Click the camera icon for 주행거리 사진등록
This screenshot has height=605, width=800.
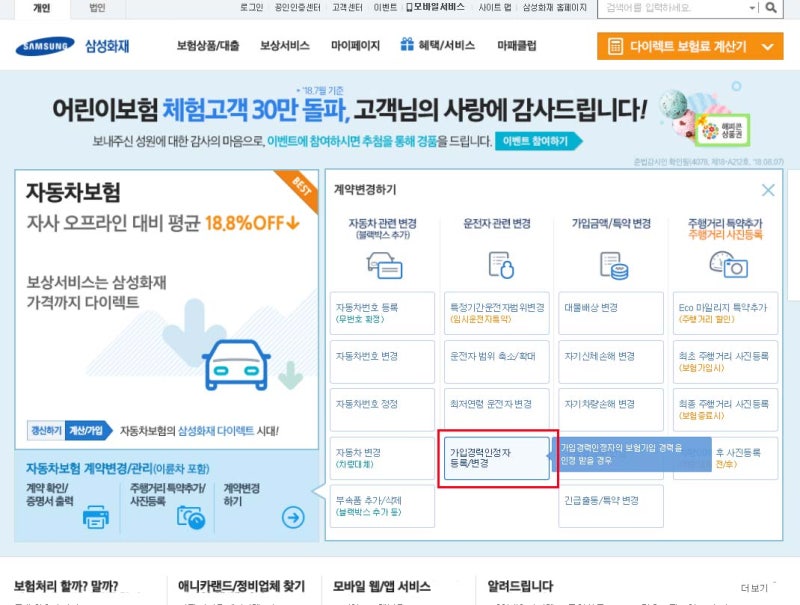pos(191,517)
